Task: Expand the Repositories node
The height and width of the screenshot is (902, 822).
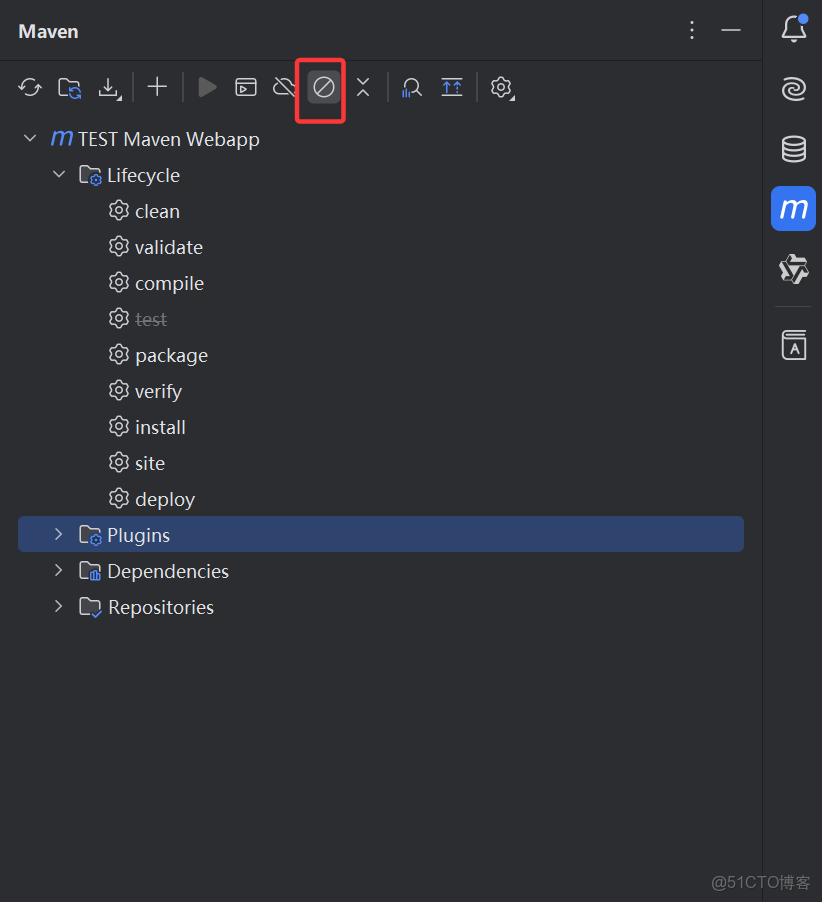Action: pyautogui.click(x=59, y=606)
